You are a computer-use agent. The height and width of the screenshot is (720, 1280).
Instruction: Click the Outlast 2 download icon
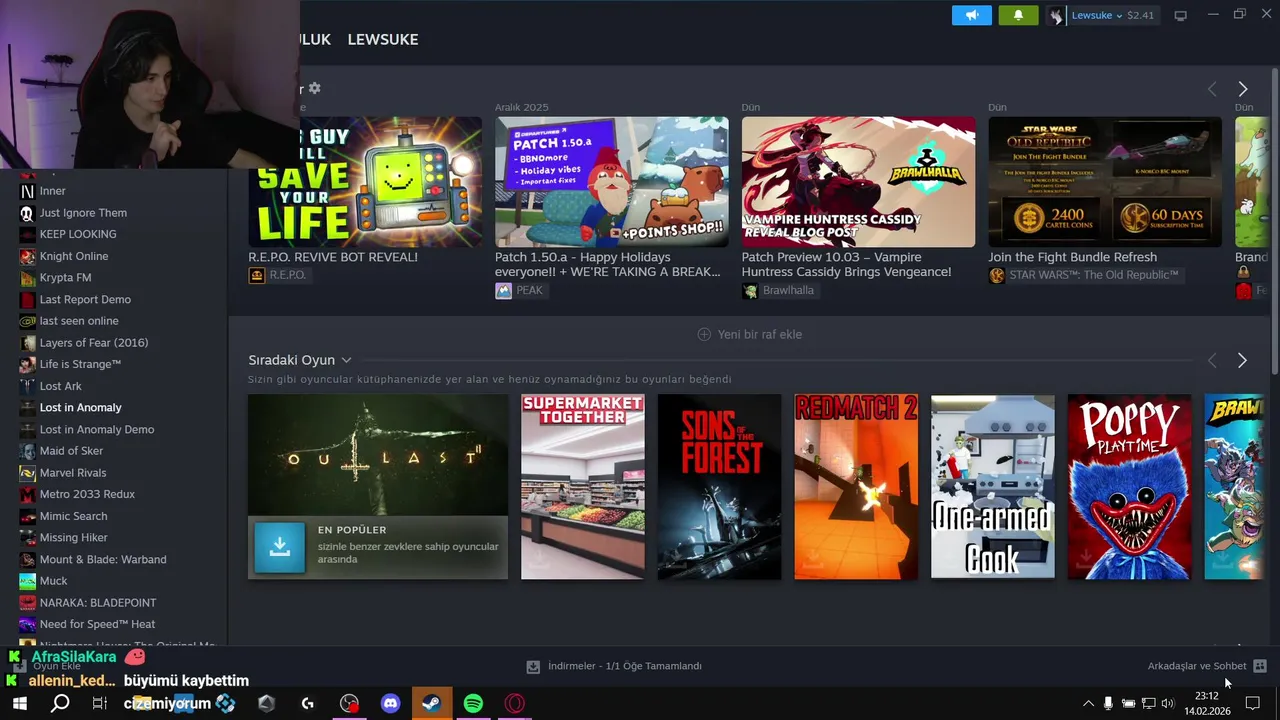pyautogui.click(x=279, y=547)
